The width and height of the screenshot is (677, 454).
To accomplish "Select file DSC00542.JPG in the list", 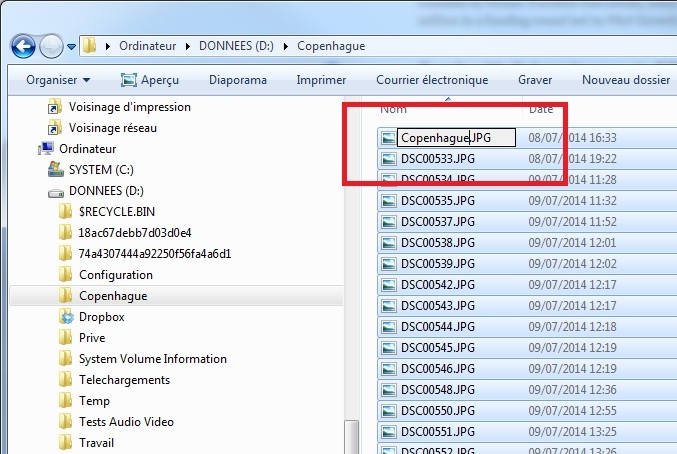I will tap(437, 285).
